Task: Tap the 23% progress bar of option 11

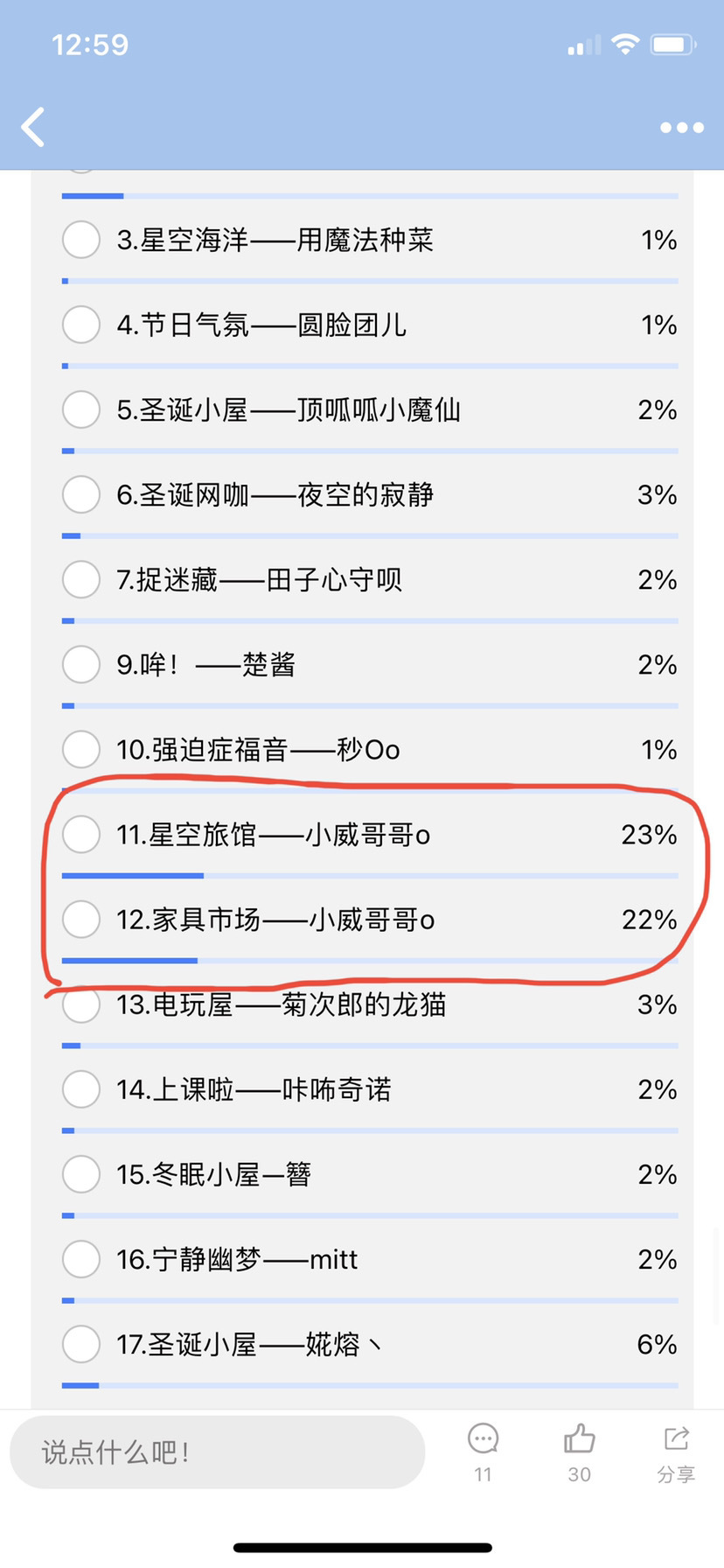Action: click(x=370, y=875)
